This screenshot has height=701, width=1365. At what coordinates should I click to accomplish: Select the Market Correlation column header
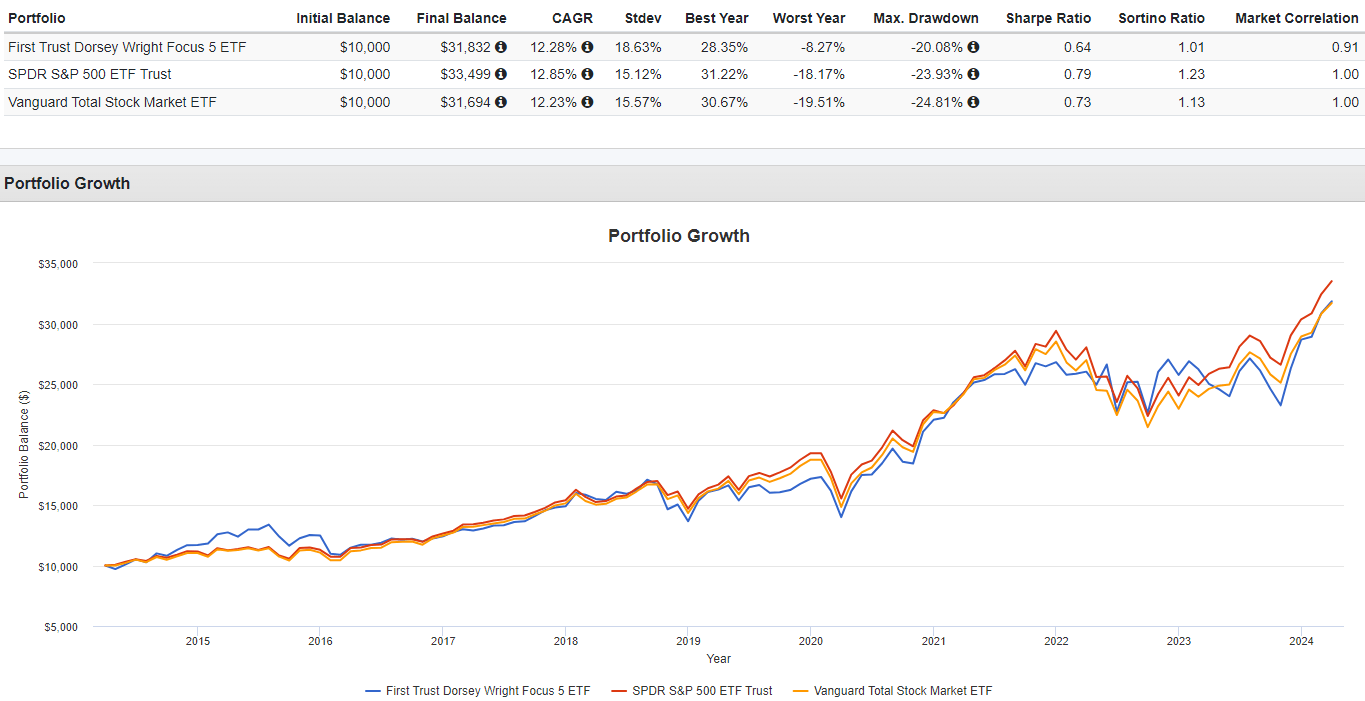[1296, 18]
